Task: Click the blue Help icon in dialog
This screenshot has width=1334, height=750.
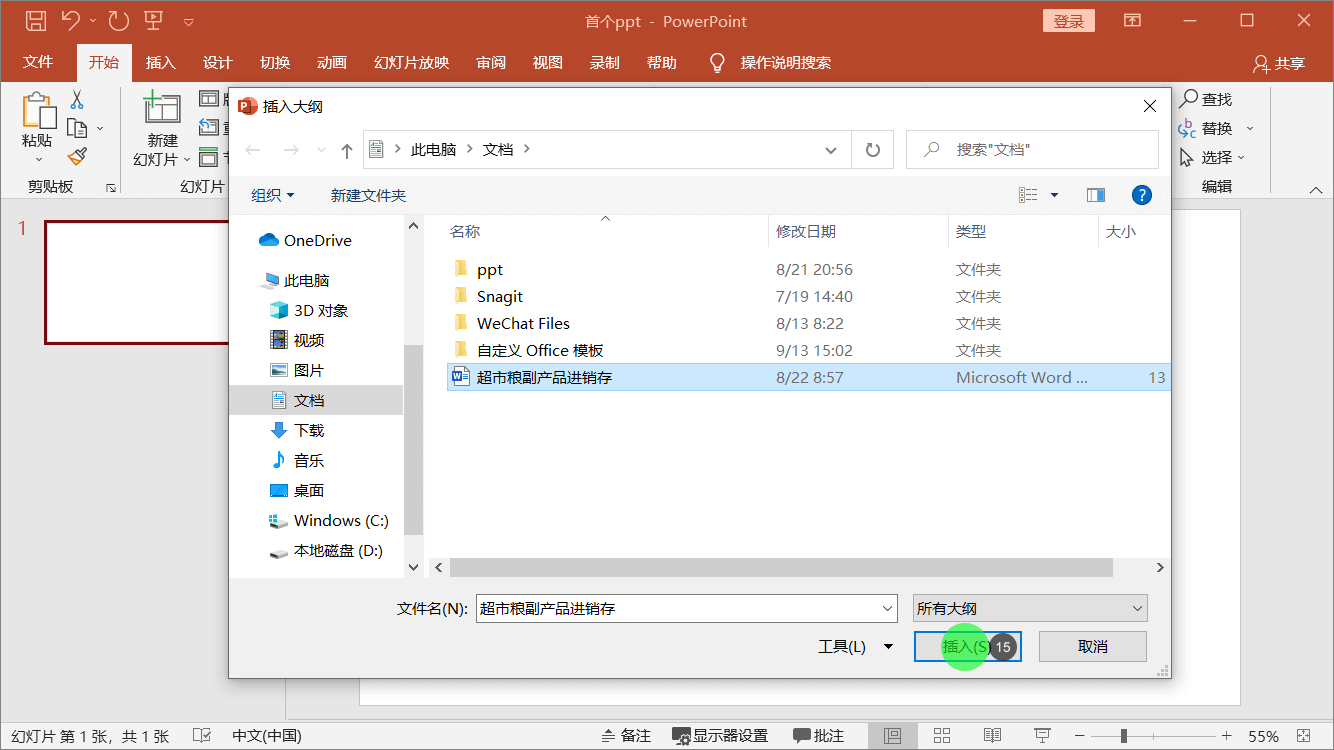Action: pos(1141,195)
